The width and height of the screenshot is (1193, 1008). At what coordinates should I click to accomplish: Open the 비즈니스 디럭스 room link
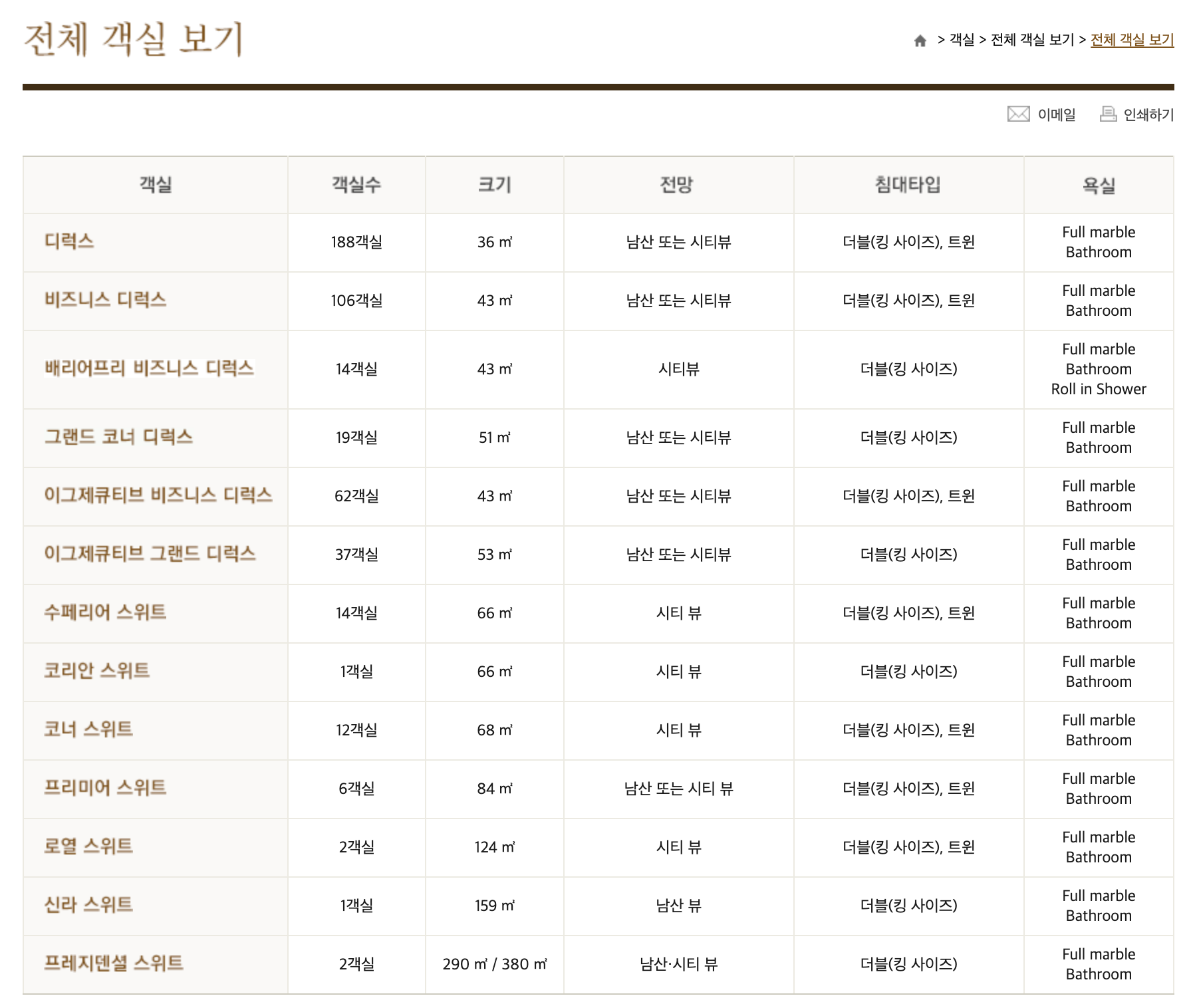click(105, 299)
